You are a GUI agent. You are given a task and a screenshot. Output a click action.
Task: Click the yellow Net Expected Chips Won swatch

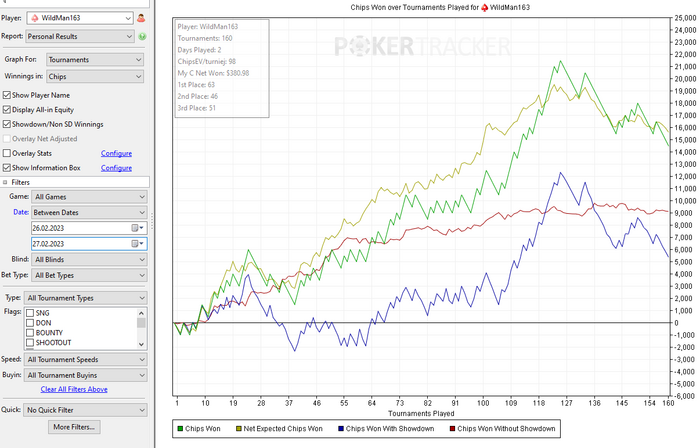[x=239, y=428]
